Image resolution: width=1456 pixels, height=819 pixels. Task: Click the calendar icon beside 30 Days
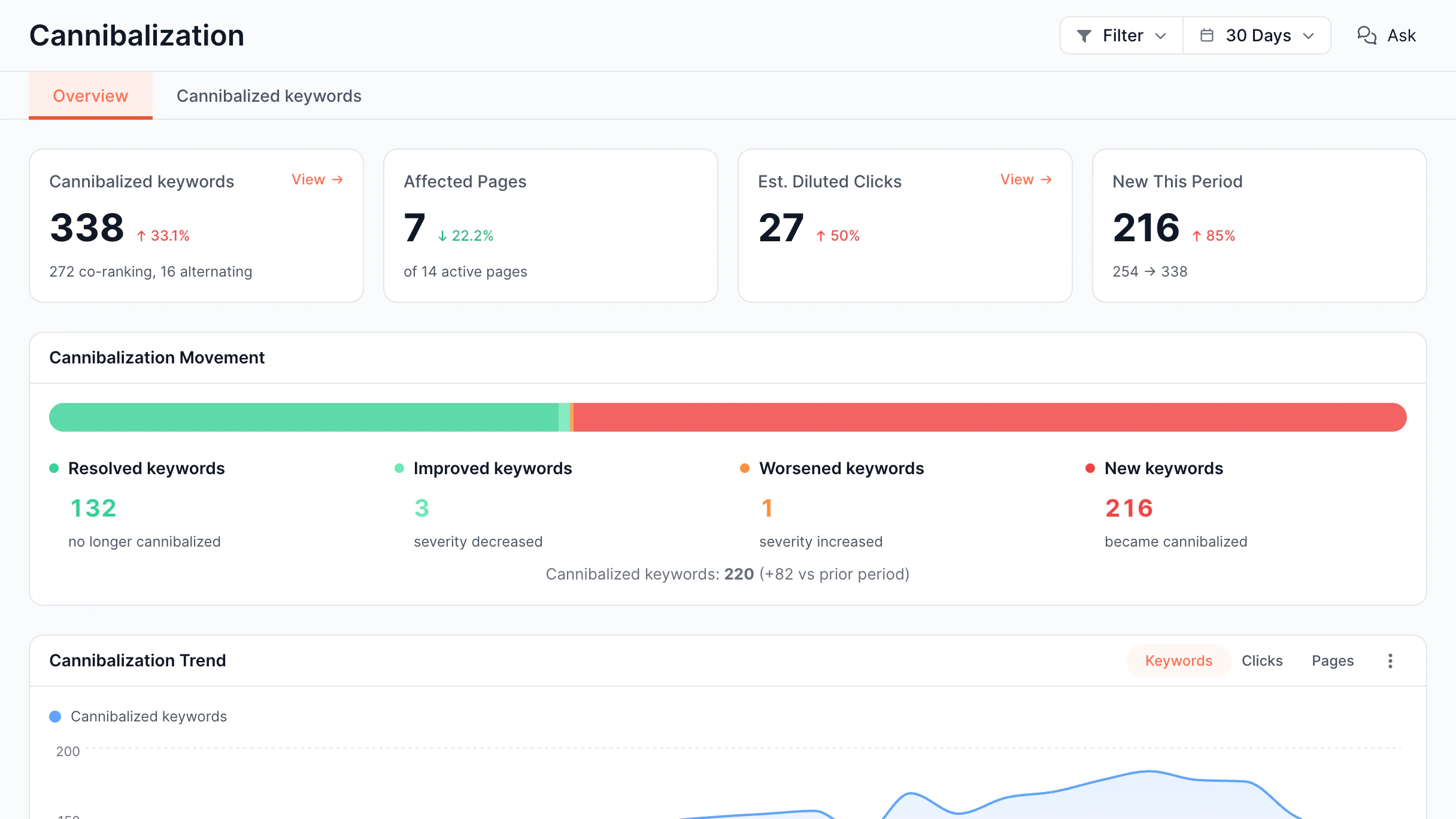pos(1206,35)
